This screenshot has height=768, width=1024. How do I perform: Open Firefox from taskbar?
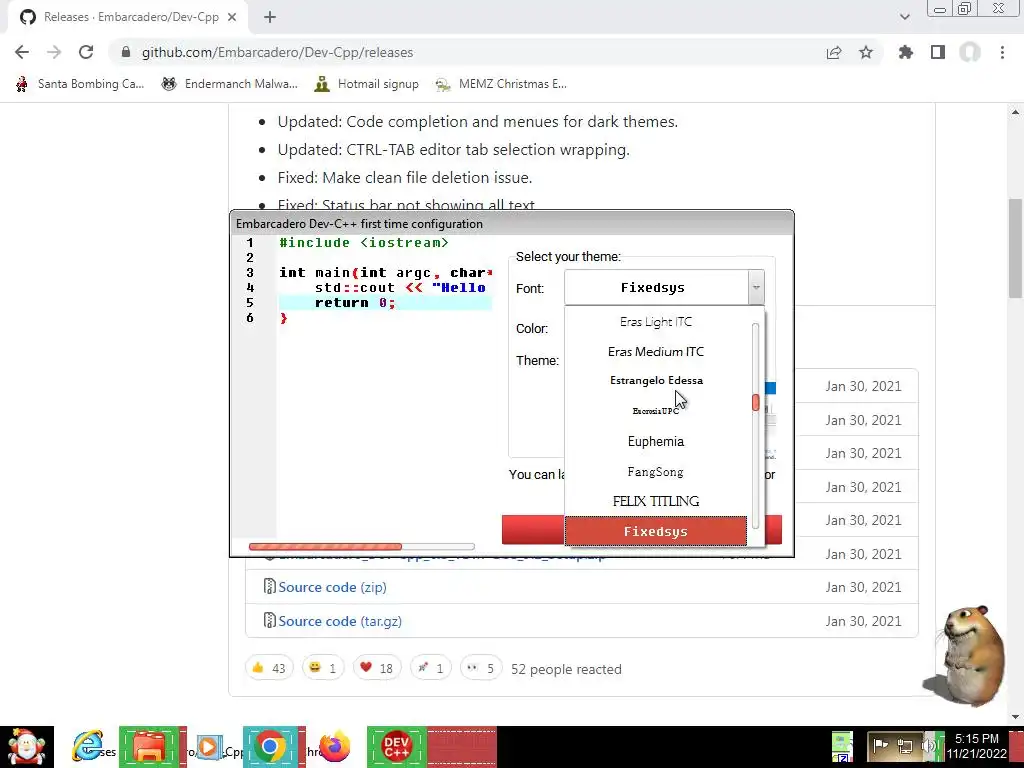334,747
